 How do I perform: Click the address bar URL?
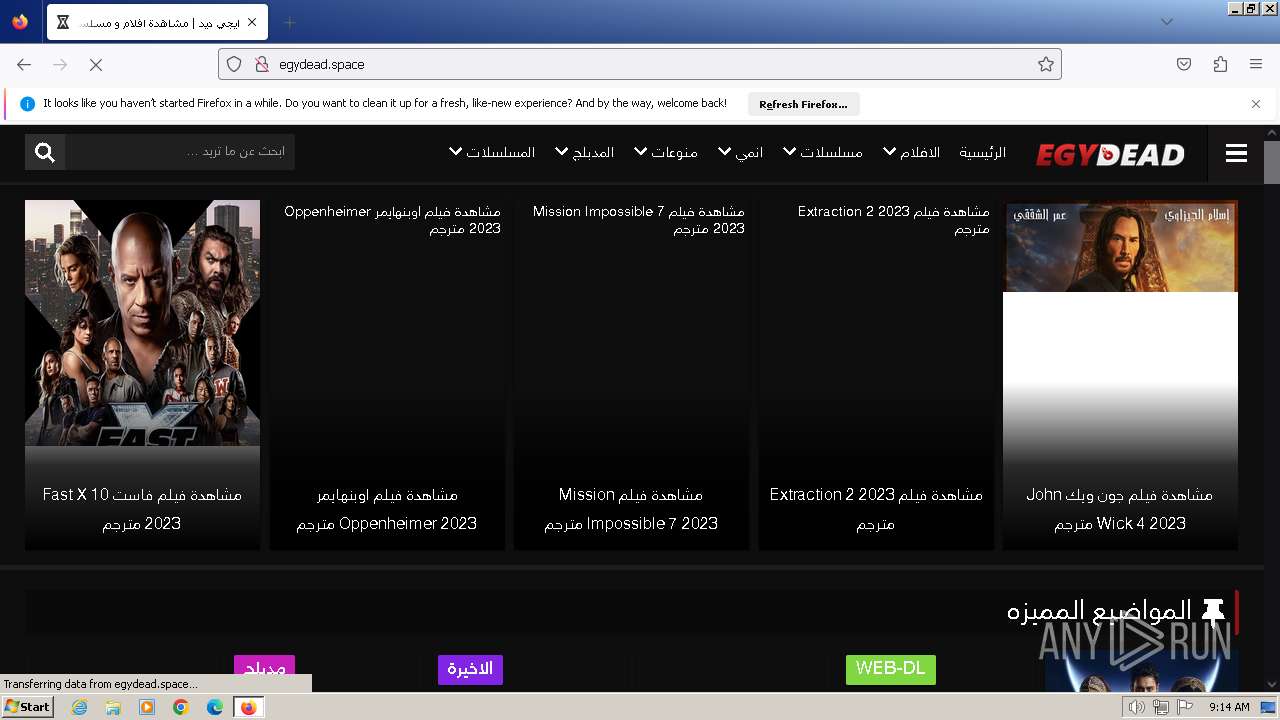(322, 64)
